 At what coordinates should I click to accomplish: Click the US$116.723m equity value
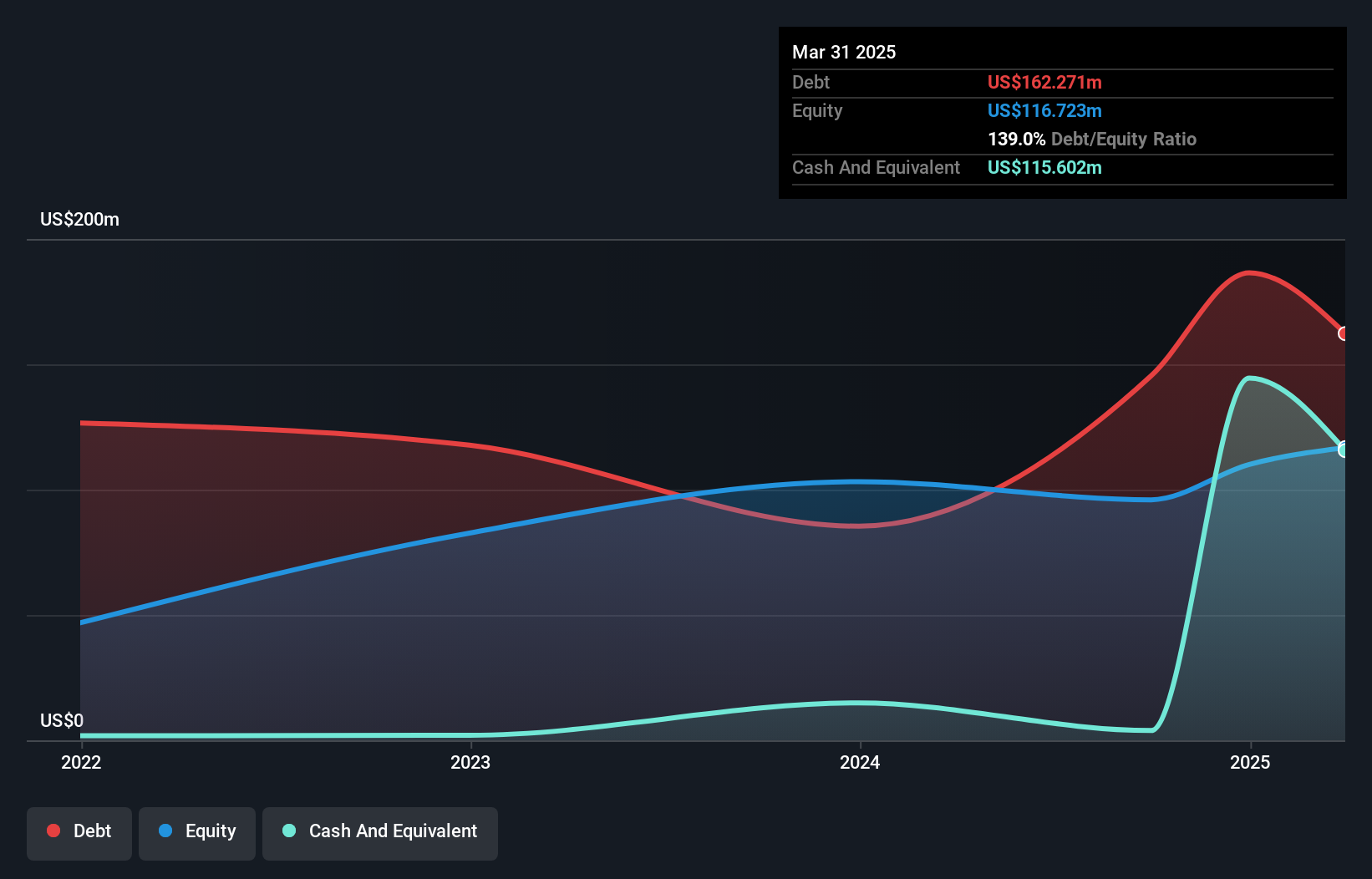click(1044, 110)
